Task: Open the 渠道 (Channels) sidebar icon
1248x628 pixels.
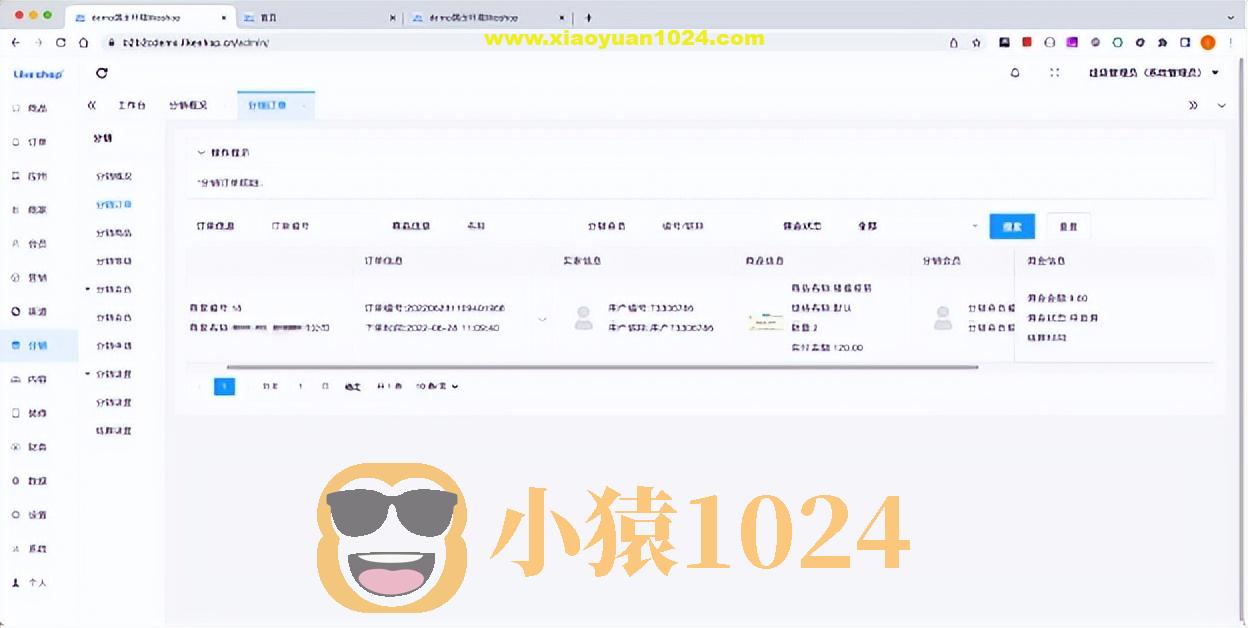Action: [35, 311]
